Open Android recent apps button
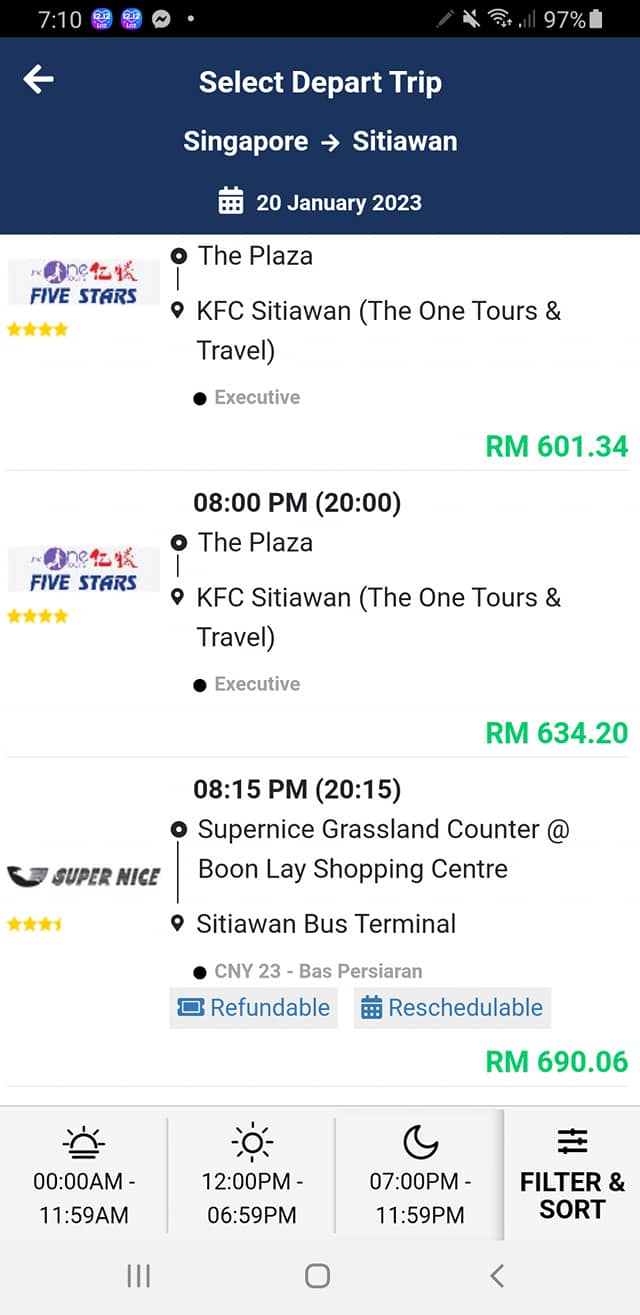Screen dimensions: 640x1315 [x=138, y=1275]
